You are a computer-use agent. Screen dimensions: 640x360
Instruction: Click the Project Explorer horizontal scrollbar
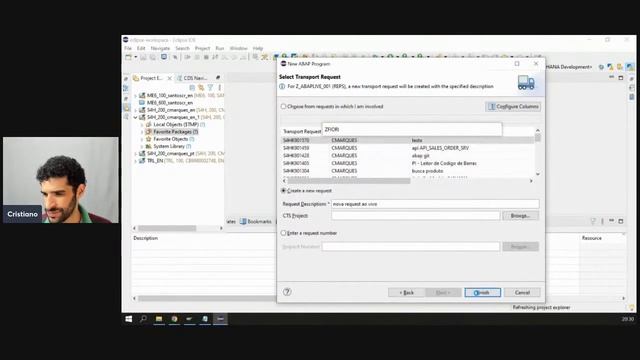[x=167, y=228]
